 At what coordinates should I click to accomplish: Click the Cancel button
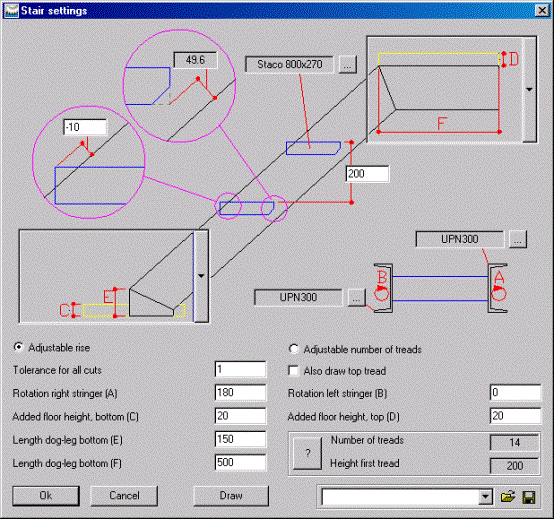point(124,496)
